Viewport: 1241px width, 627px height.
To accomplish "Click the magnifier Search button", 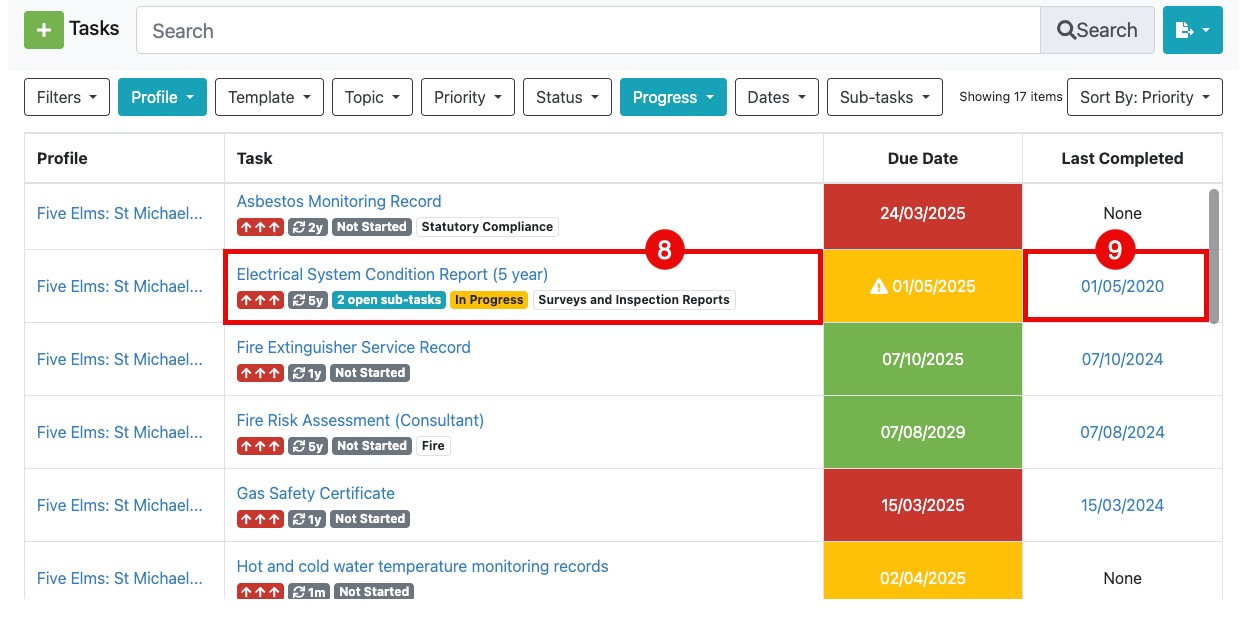I will pyautogui.click(x=1097, y=31).
